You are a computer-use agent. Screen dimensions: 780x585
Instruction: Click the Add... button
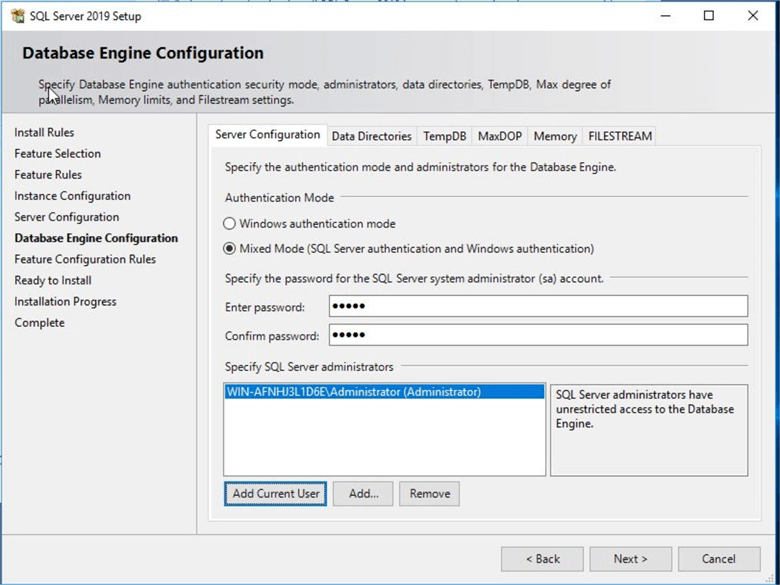coord(363,494)
